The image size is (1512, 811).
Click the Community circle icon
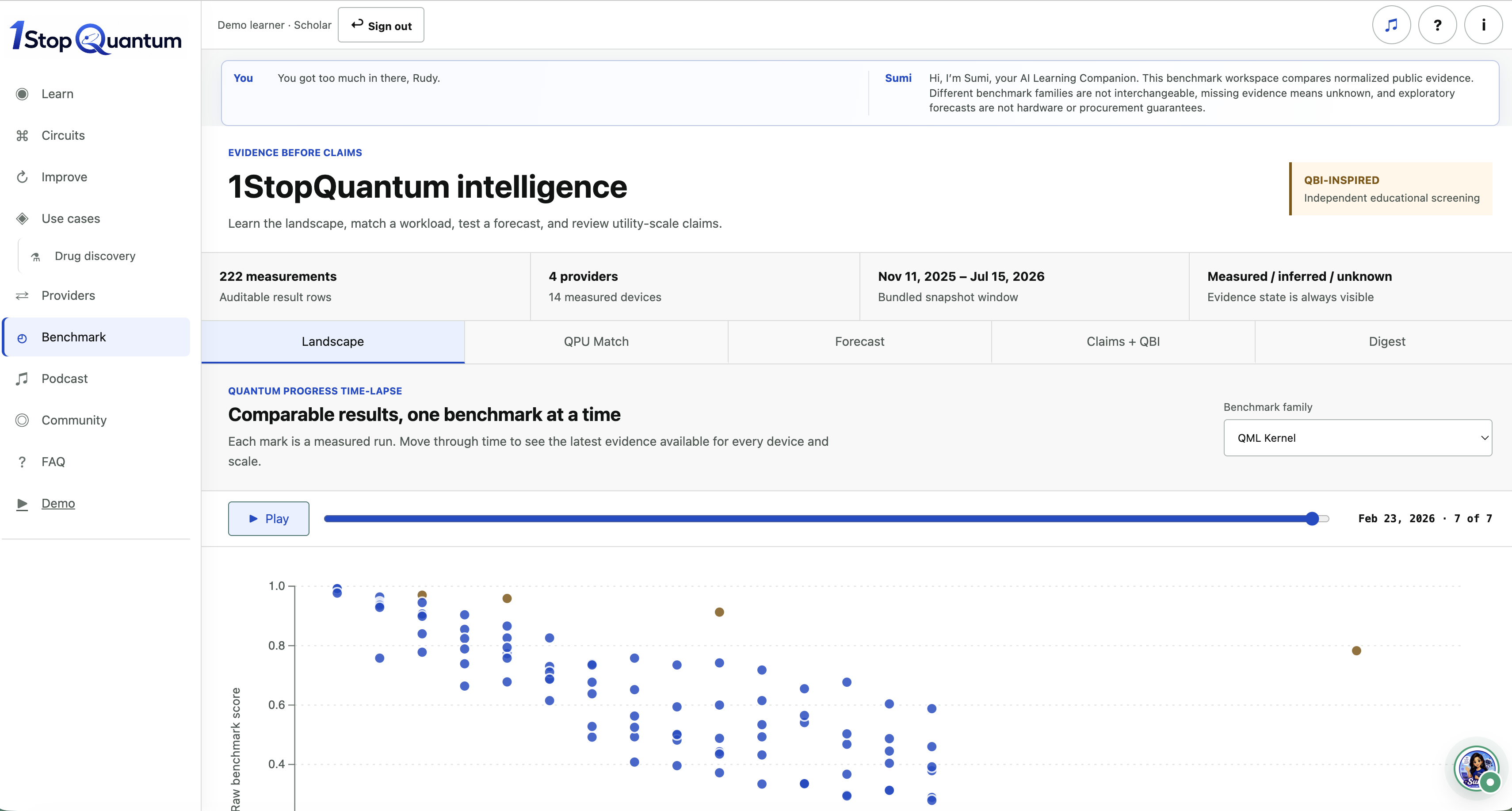click(22, 421)
